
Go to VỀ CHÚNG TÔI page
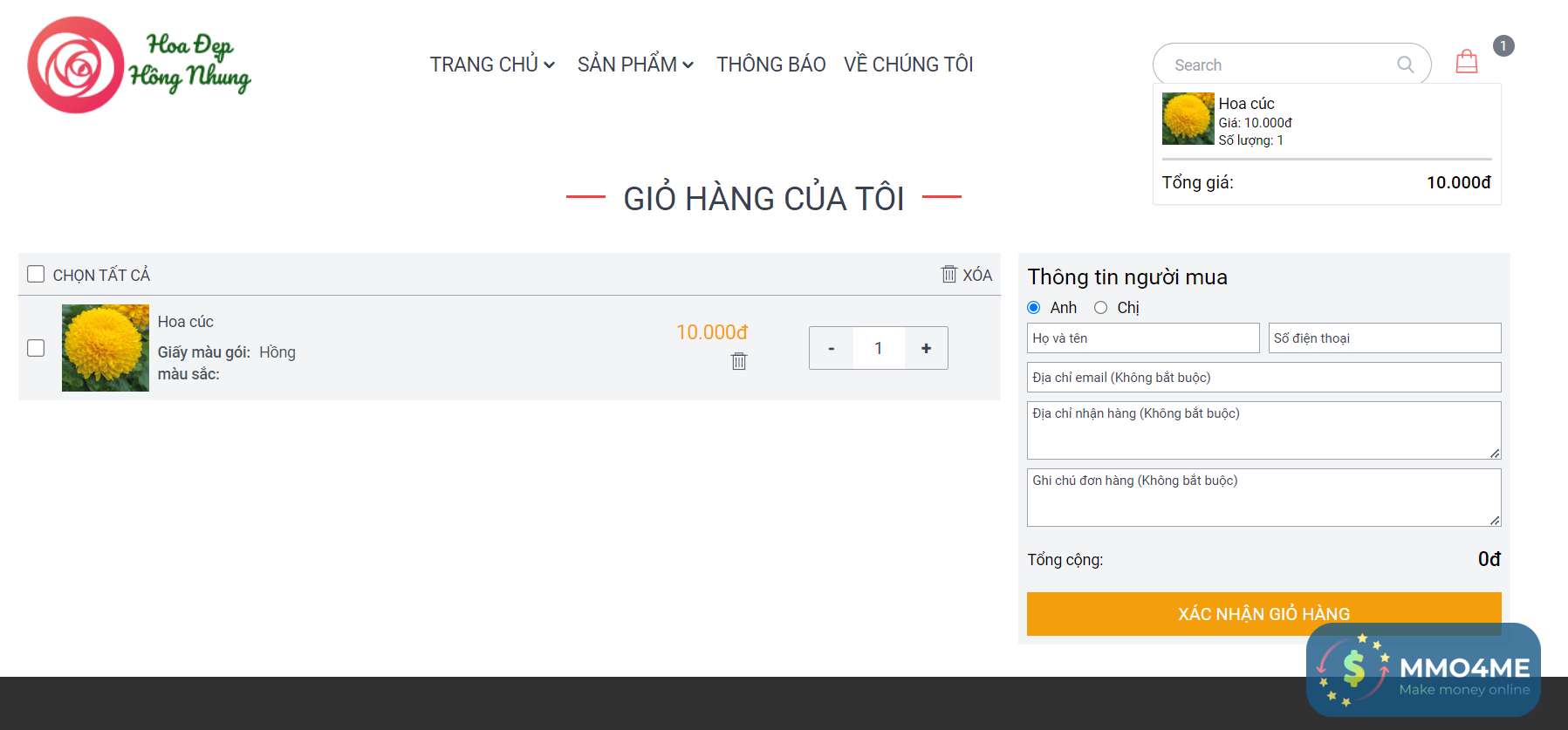[908, 65]
